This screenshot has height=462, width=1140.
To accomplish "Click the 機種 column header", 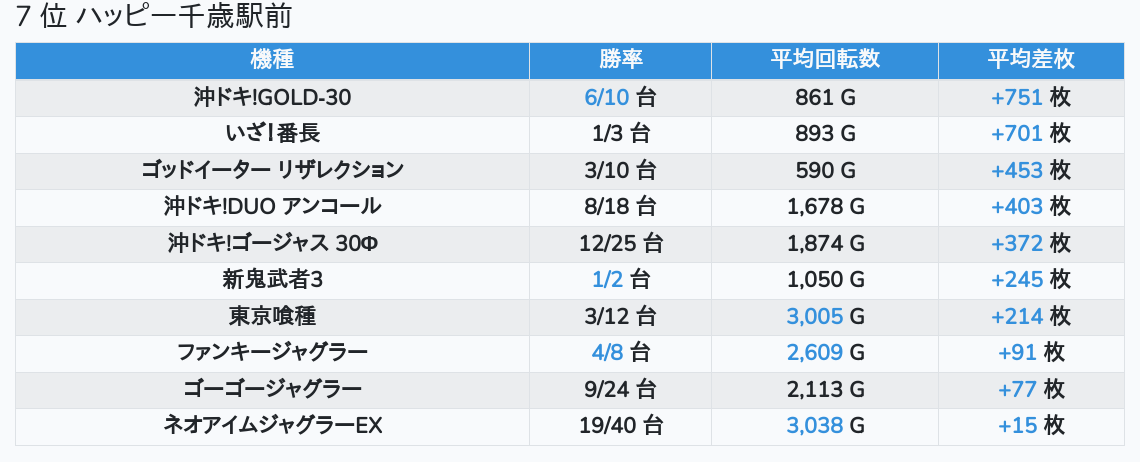I will pos(272,59).
